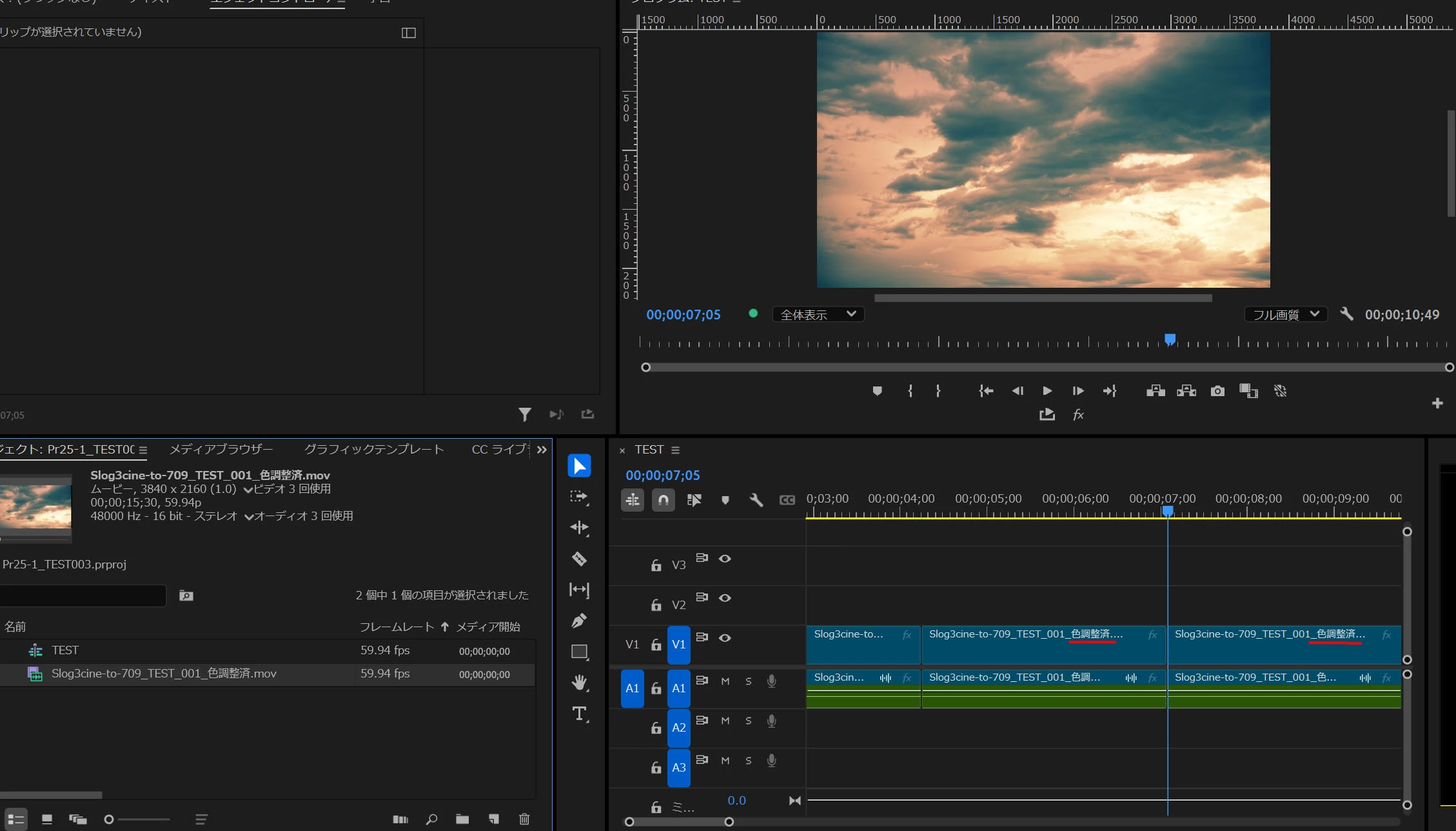Open グラフィックテンプレート tab
This screenshot has height=831, width=1456.
click(374, 450)
